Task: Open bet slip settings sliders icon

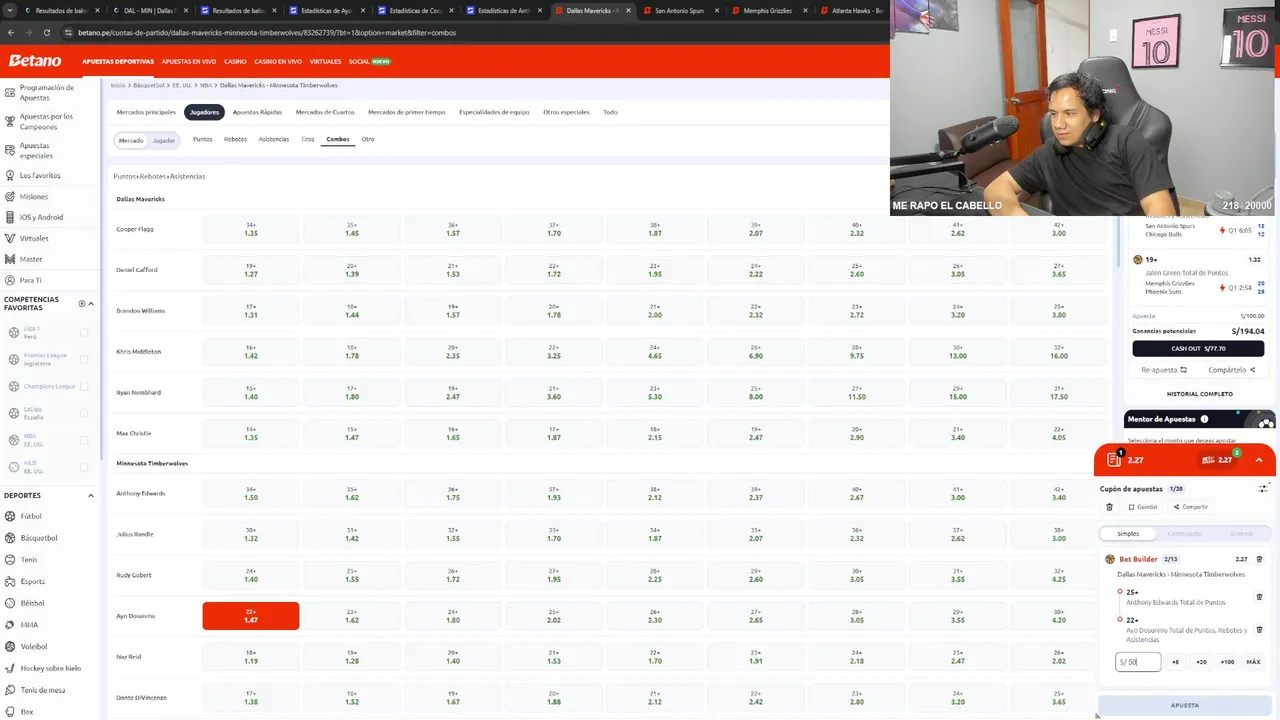Action: (x=1263, y=489)
